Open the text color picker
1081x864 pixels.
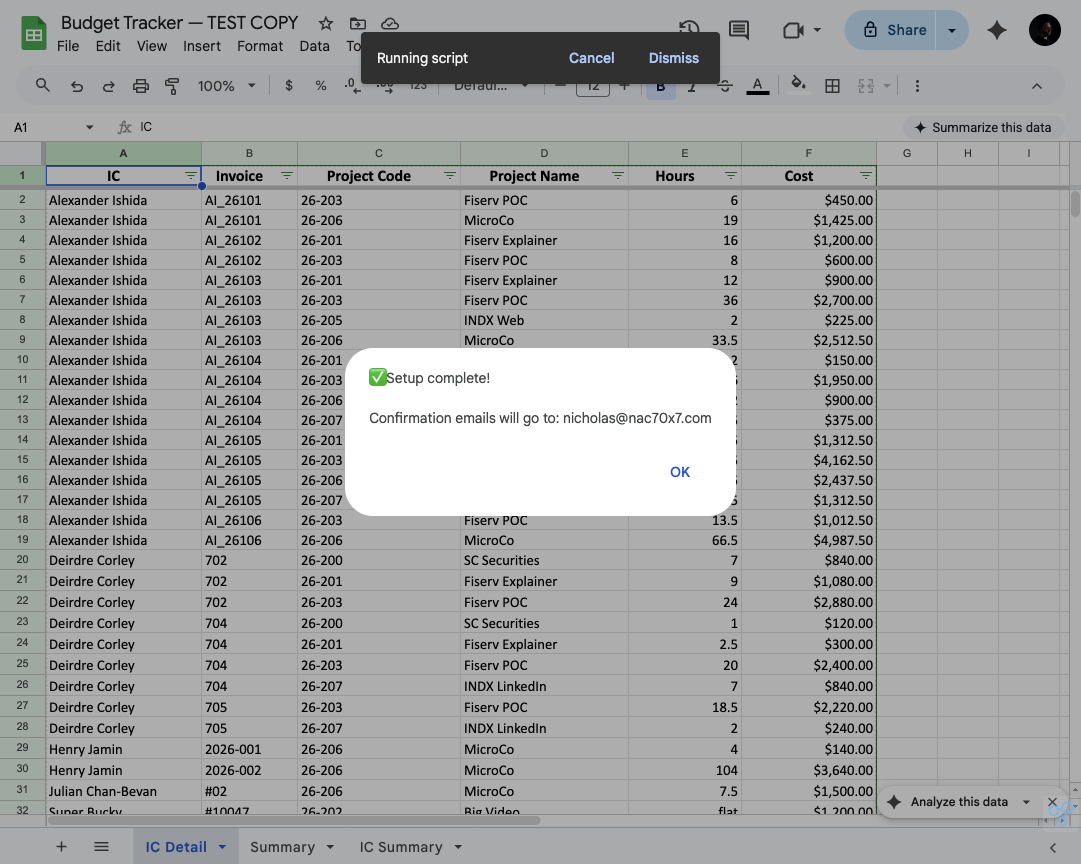tap(757, 86)
